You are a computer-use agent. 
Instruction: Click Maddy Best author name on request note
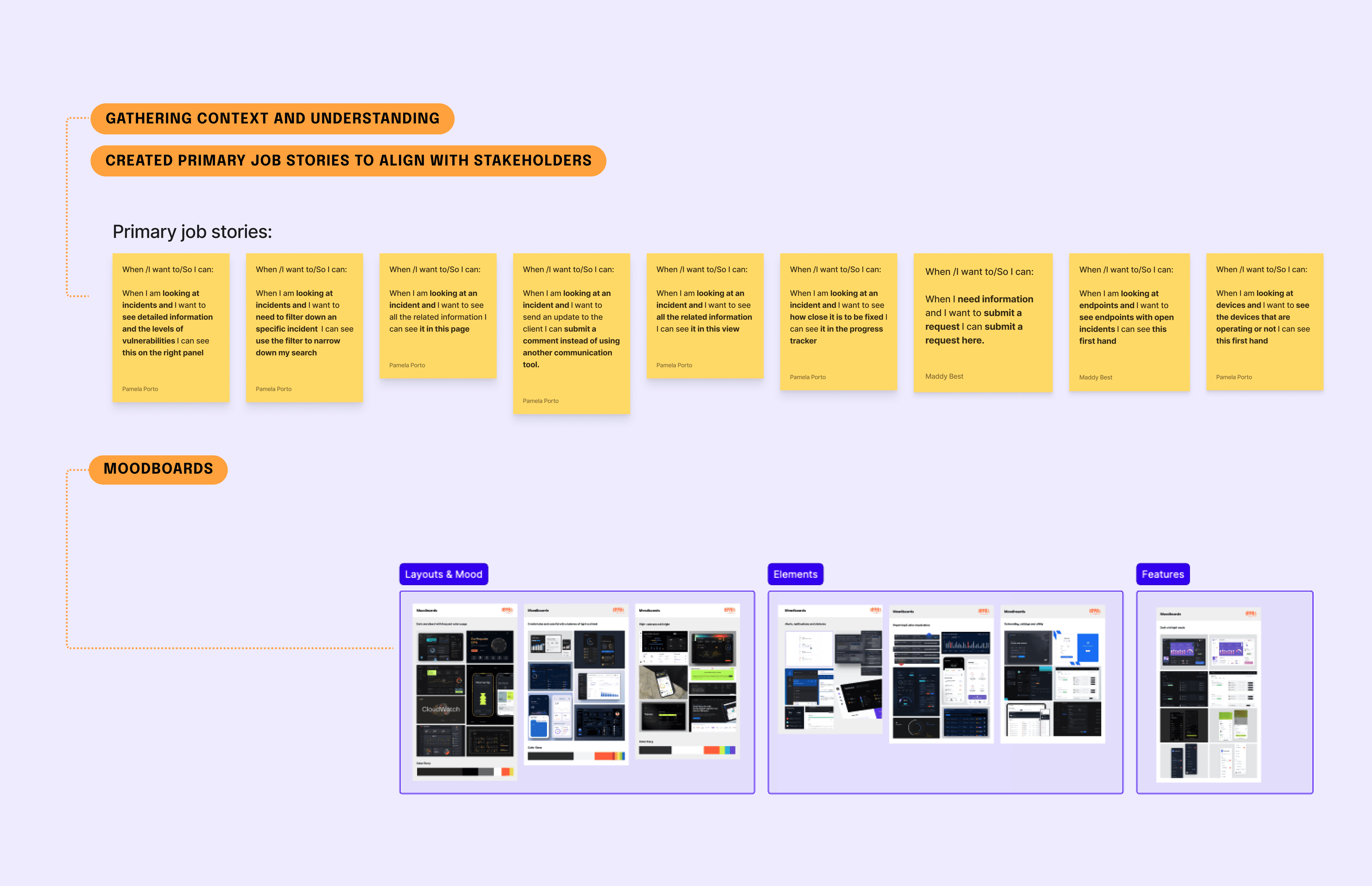[x=944, y=376]
